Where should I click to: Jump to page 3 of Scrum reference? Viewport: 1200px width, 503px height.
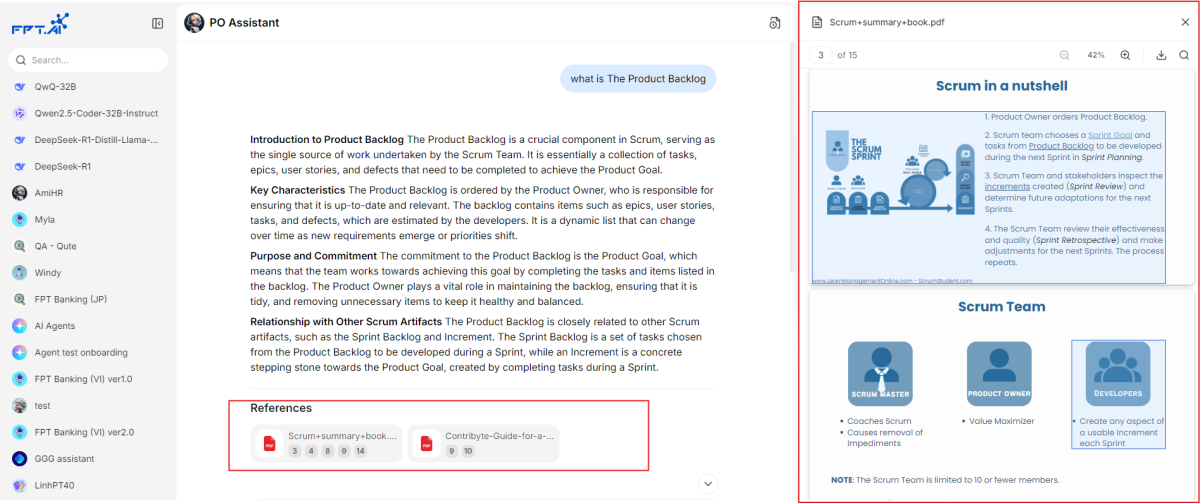(295, 451)
